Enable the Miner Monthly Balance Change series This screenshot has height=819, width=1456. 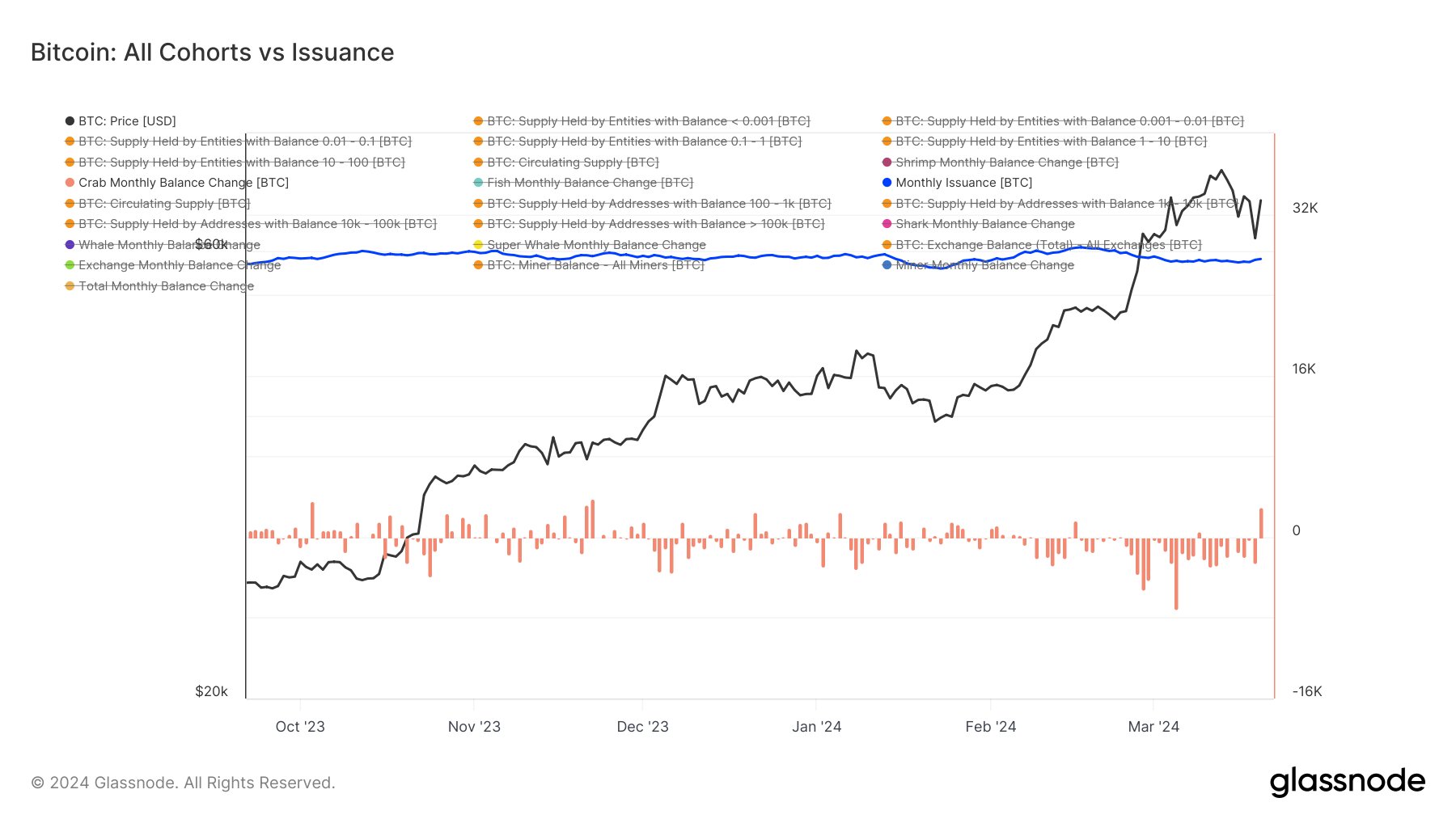click(984, 265)
